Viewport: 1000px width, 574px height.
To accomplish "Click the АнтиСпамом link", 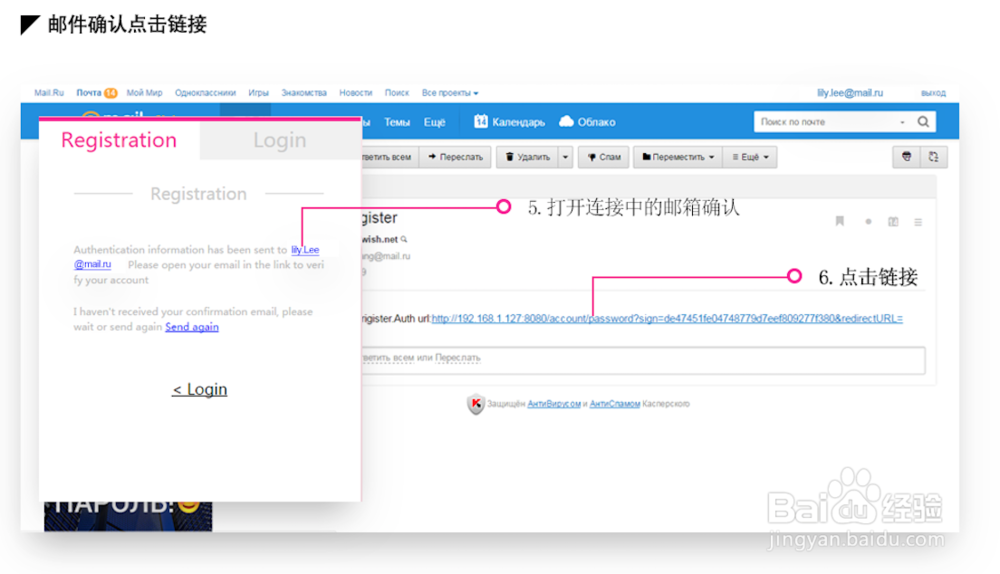I will [x=614, y=404].
